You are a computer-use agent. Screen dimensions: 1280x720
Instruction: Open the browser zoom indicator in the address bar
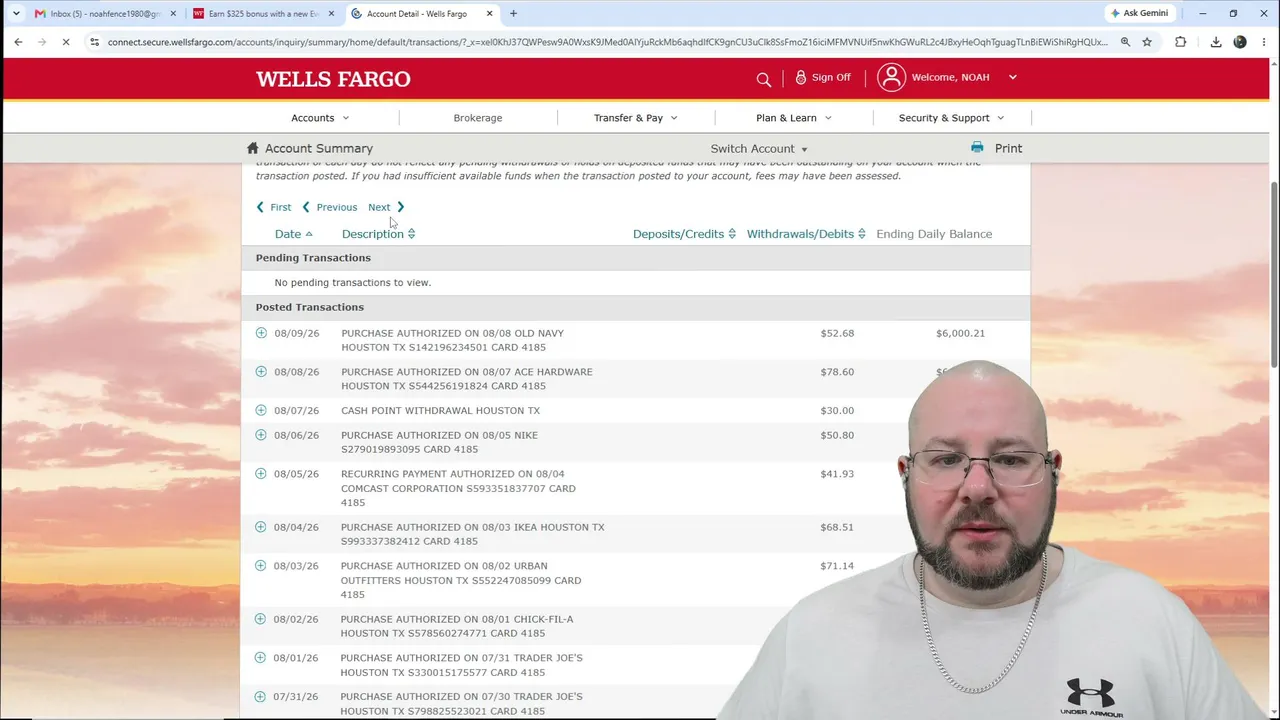click(x=1125, y=42)
